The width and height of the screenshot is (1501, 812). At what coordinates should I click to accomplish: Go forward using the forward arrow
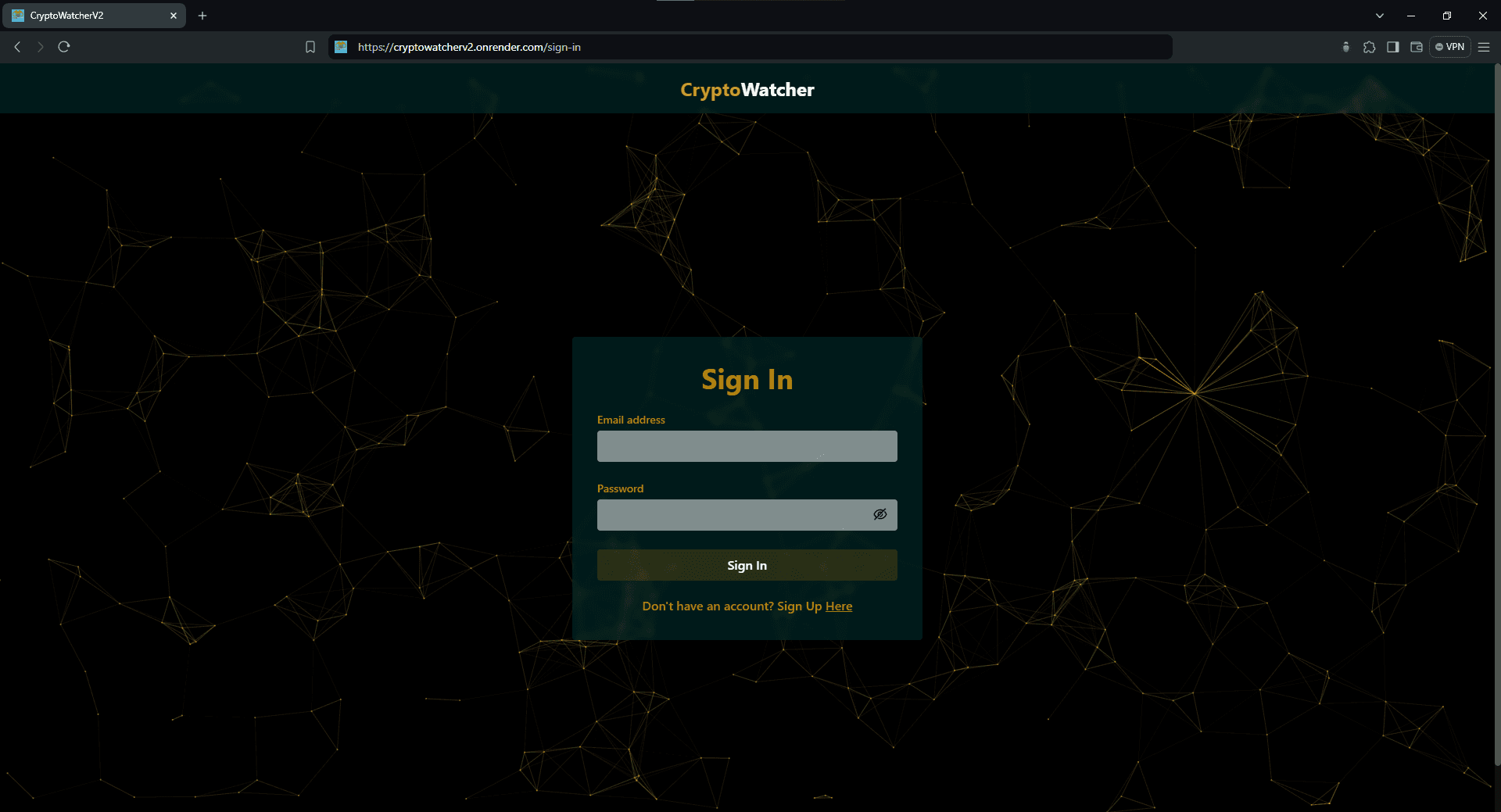41,47
